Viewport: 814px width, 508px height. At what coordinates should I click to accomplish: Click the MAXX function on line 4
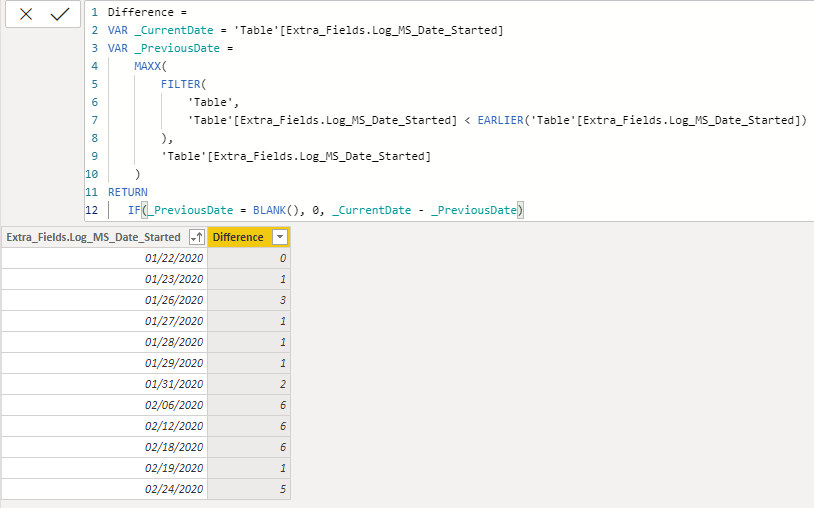coord(147,66)
